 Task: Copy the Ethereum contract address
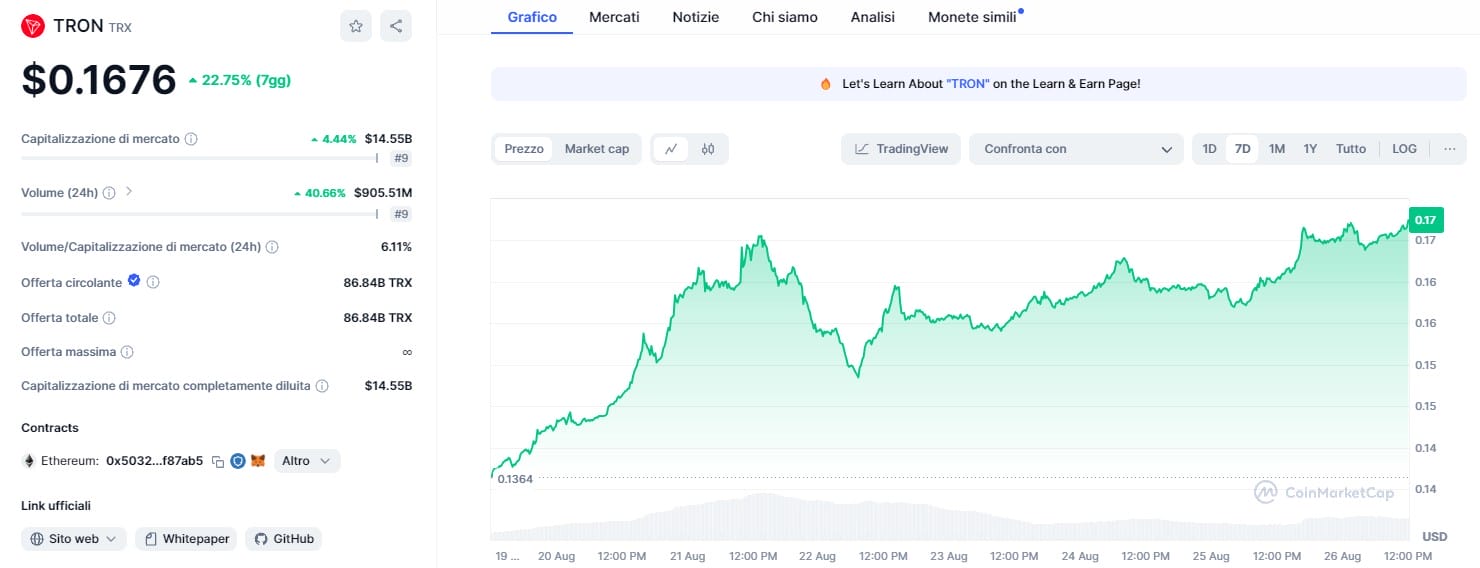218,461
